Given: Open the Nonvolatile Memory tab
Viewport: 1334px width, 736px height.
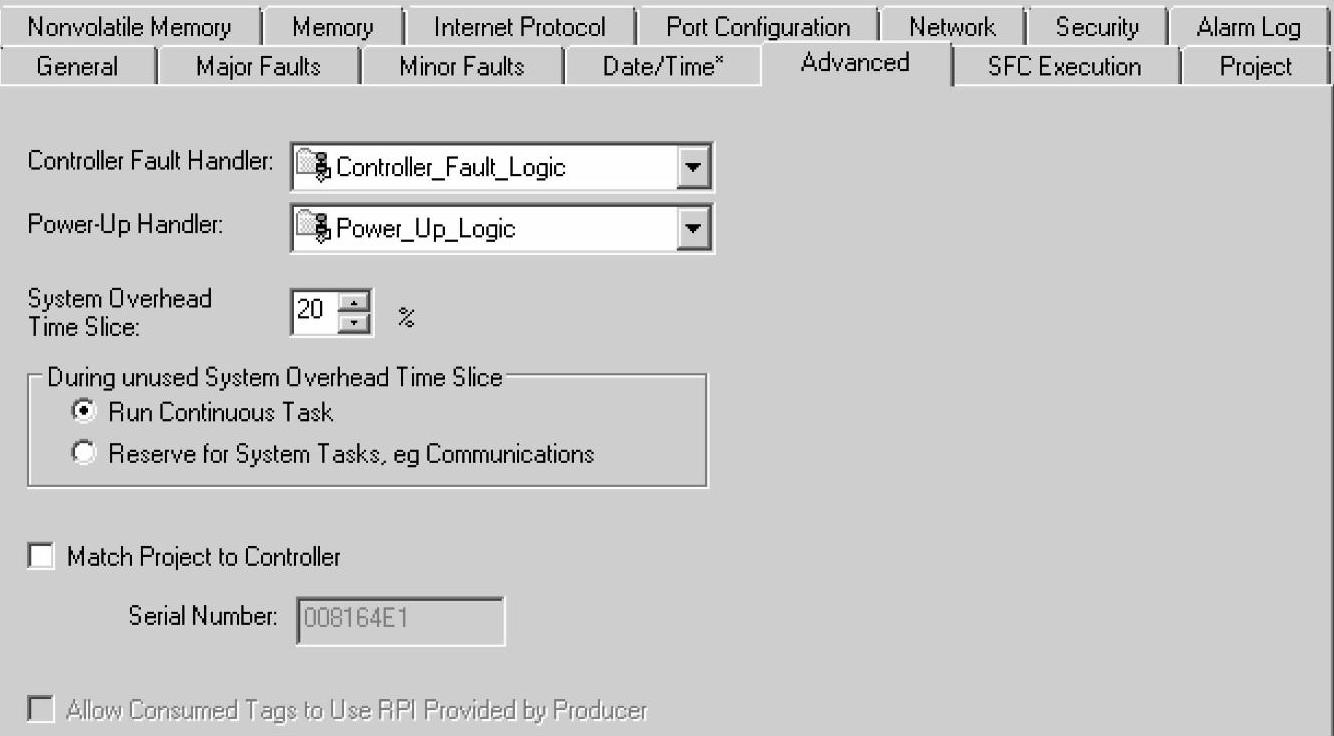Looking at the screenshot, I should [x=129, y=27].
